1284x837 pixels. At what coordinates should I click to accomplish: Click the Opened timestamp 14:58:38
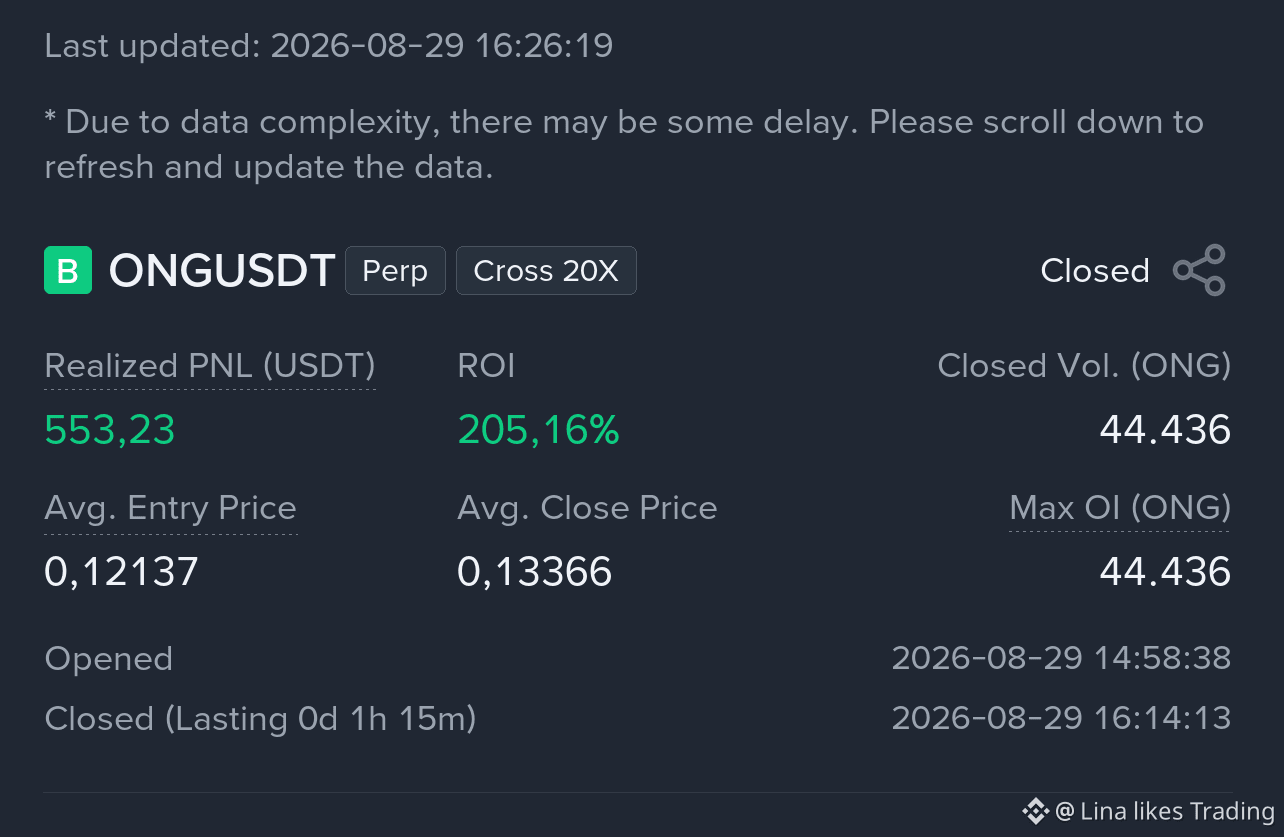(1061, 658)
